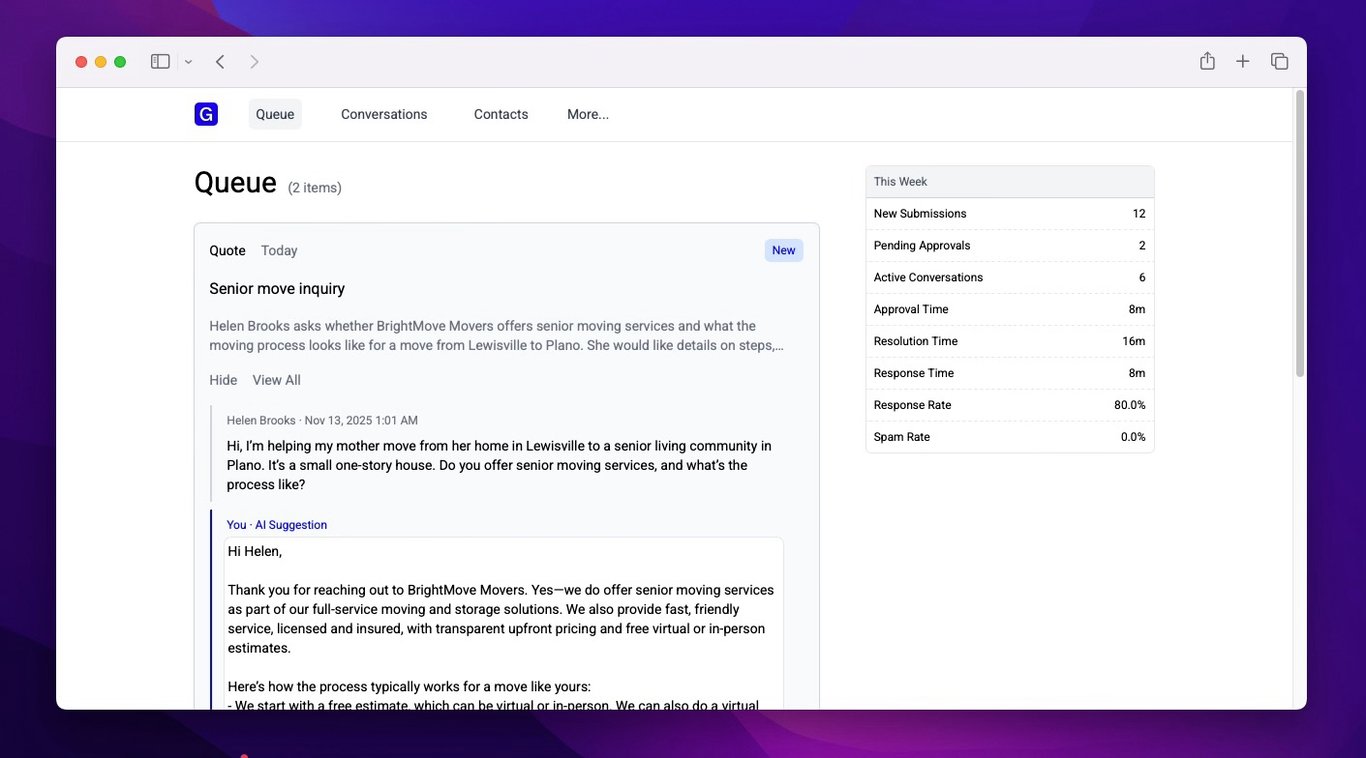This screenshot has width=1366, height=758.
Task: Click the forward navigation arrow
Action: [x=254, y=61]
